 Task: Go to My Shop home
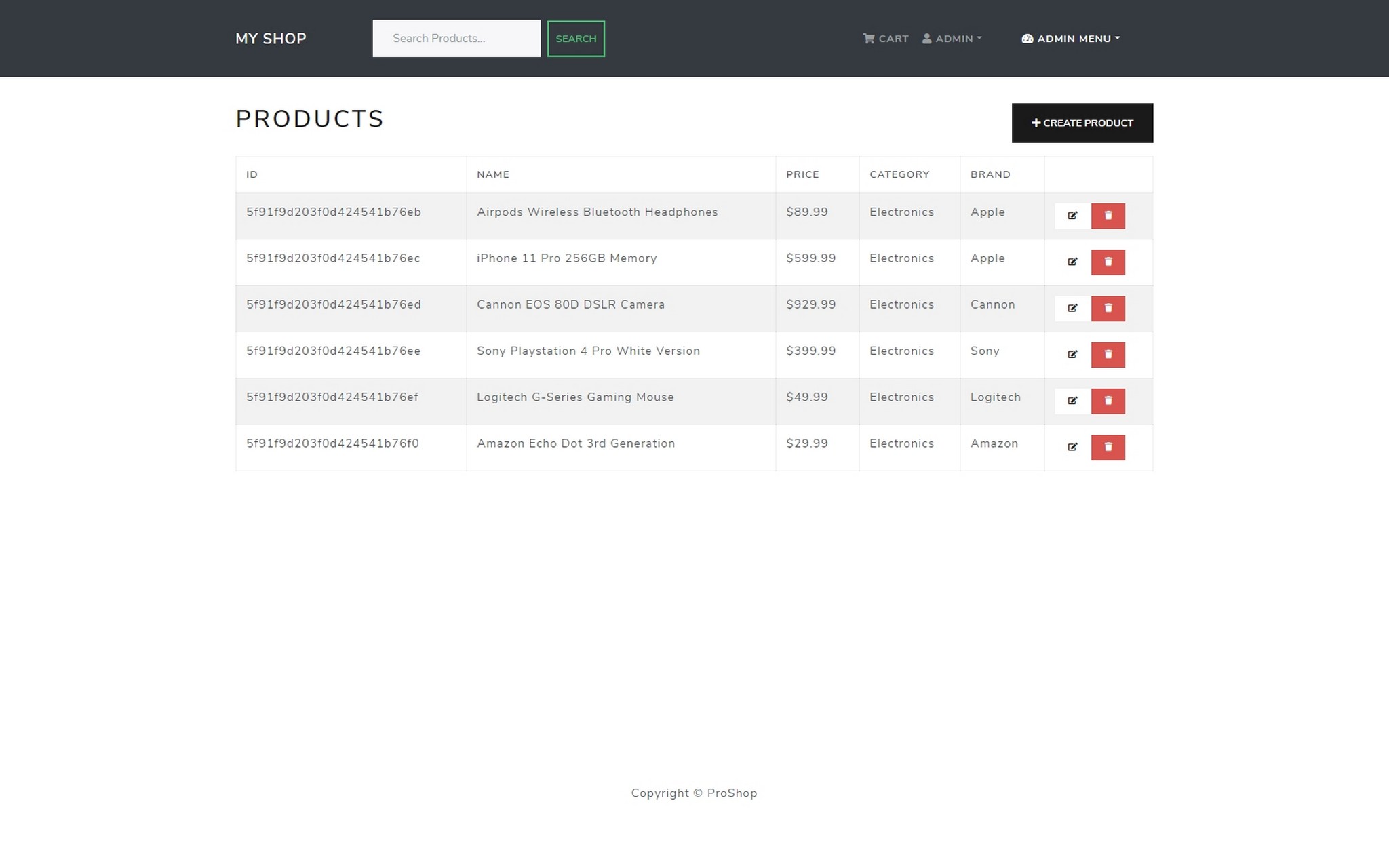(271, 39)
